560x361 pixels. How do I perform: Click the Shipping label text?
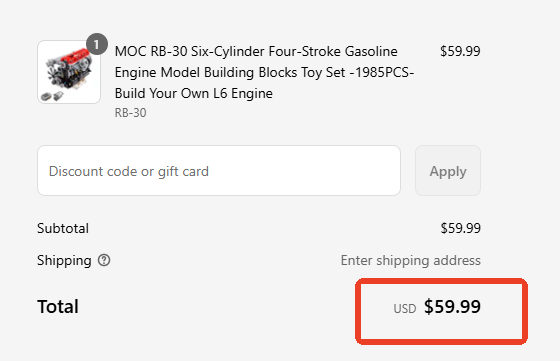click(64, 260)
